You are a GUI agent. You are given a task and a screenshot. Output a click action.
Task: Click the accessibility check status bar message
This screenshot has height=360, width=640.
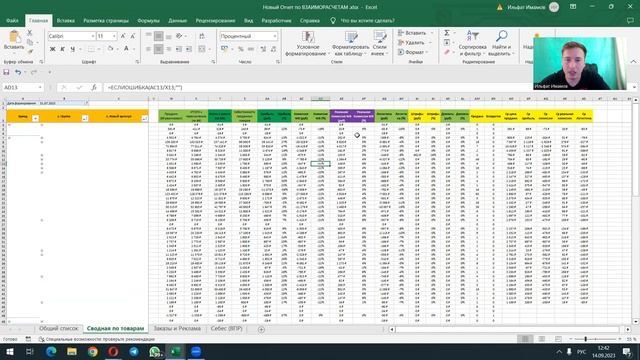pyautogui.click(x=97, y=339)
